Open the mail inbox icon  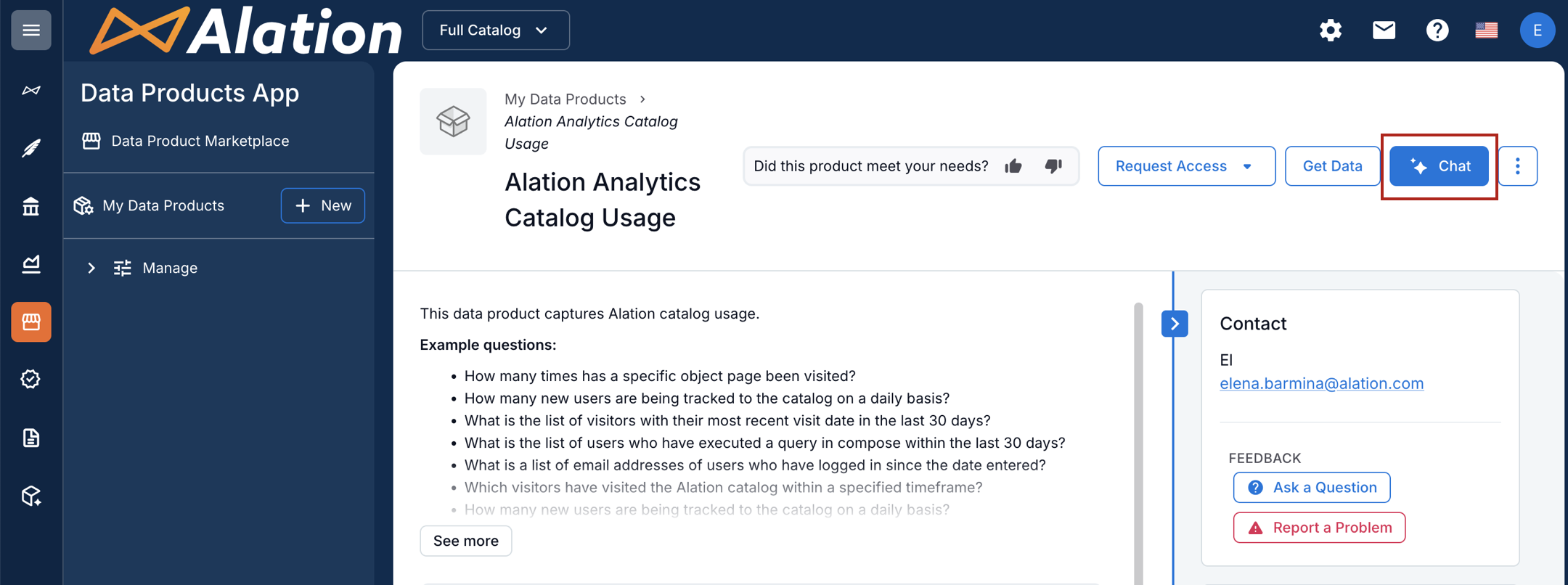(x=1384, y=30)
